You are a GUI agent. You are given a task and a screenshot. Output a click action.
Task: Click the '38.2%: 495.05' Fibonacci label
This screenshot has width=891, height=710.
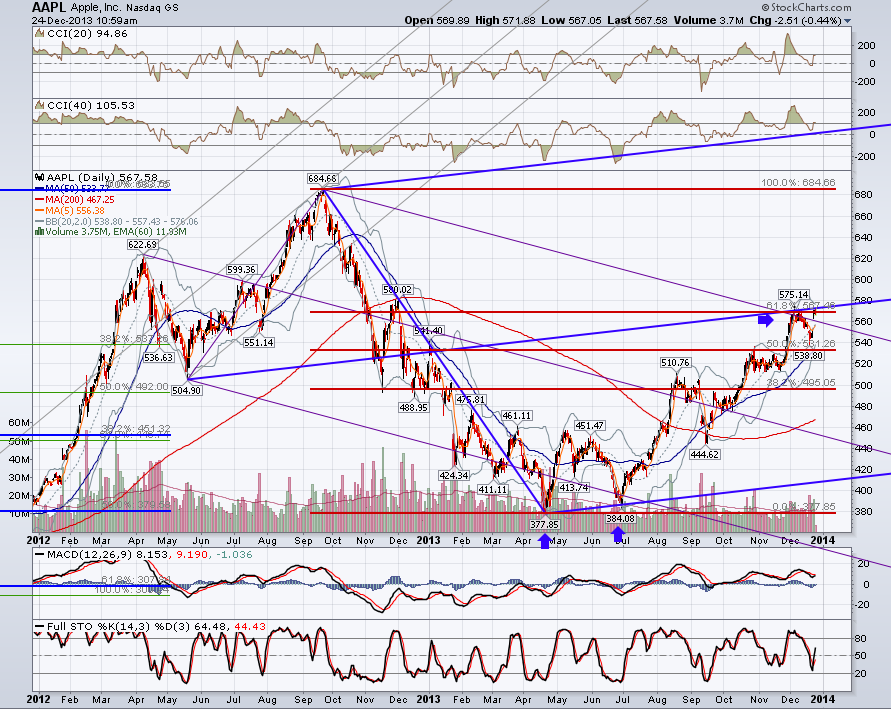(801, 383)
